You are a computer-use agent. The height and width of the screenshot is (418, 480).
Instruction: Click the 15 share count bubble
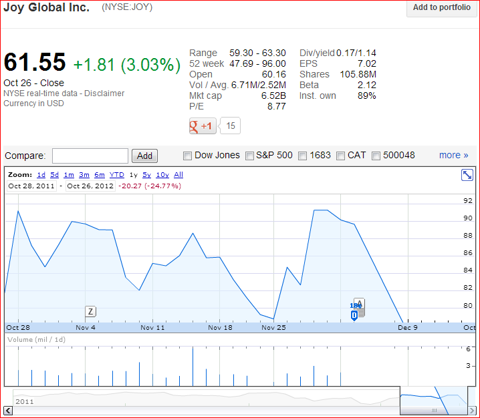click(231, 126)
